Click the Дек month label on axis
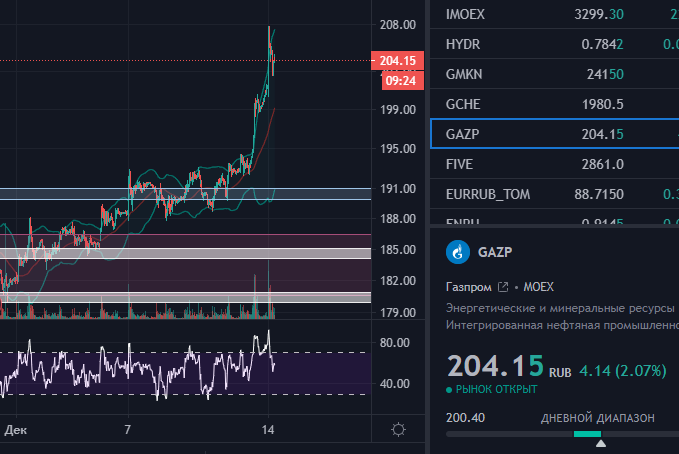Image resolution: width=679 pixels, height=454 pixels. tap(16, 430)
